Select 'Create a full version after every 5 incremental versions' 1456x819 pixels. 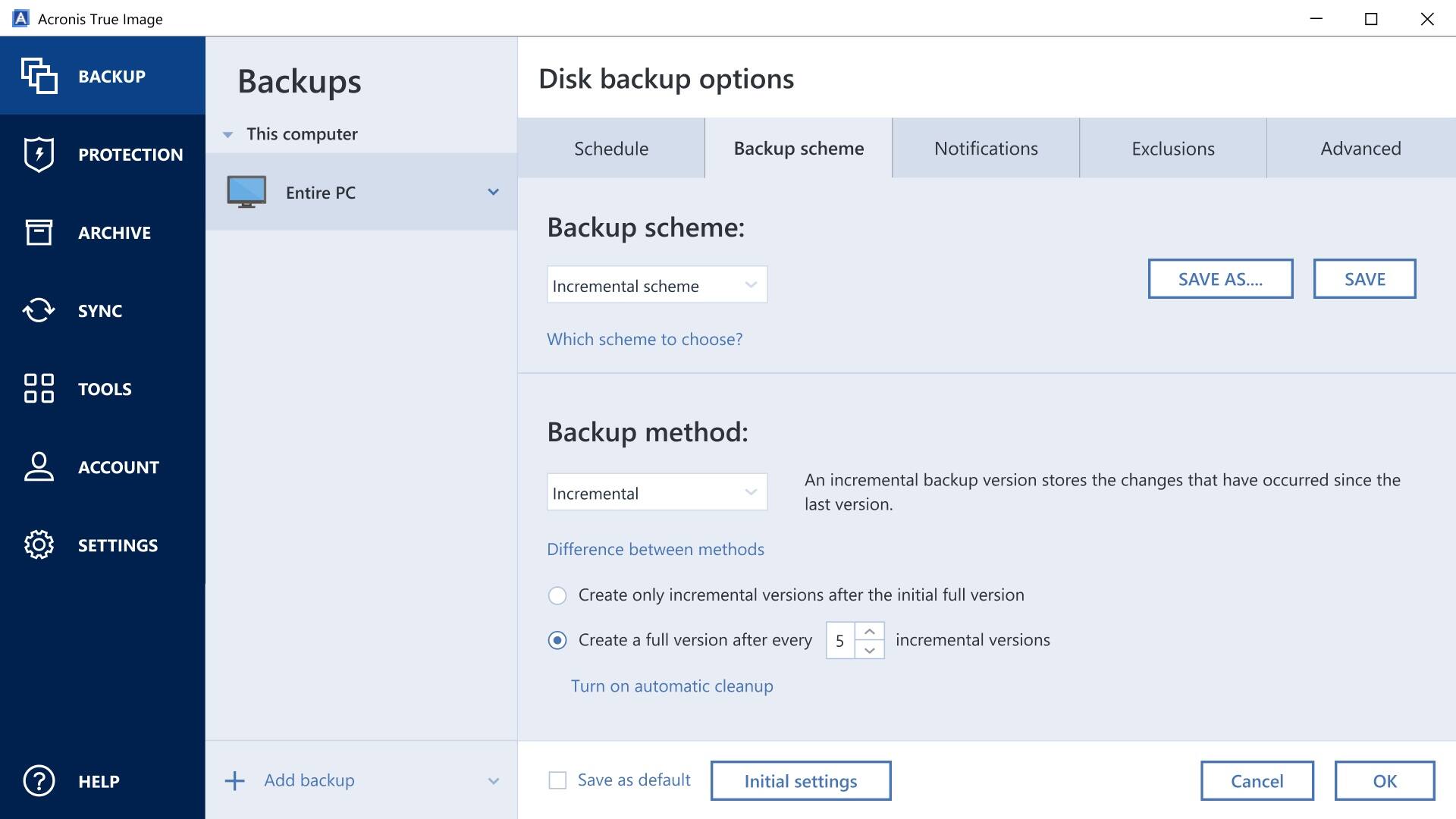click(x=557, y=640)
